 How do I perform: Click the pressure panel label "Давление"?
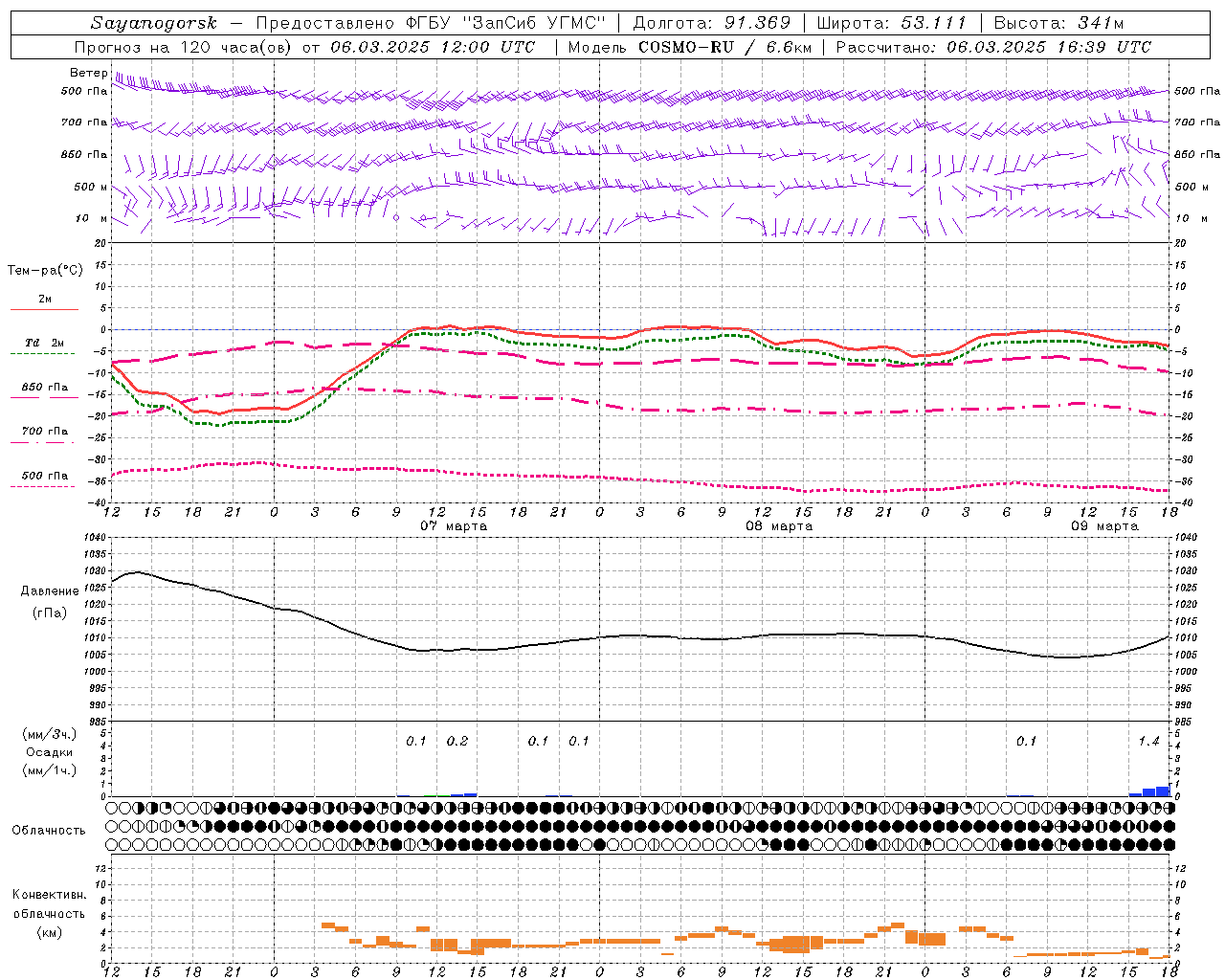pos(50,591)
